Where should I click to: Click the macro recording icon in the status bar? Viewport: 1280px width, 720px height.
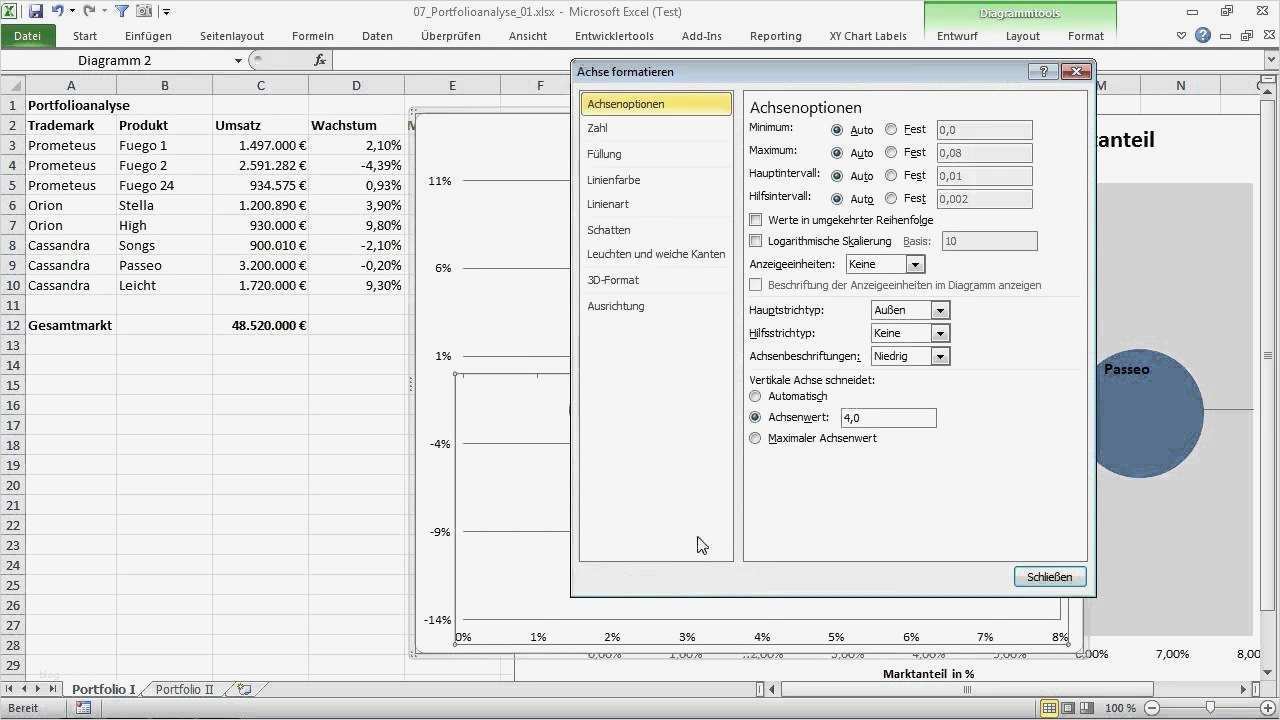(83, 708)
